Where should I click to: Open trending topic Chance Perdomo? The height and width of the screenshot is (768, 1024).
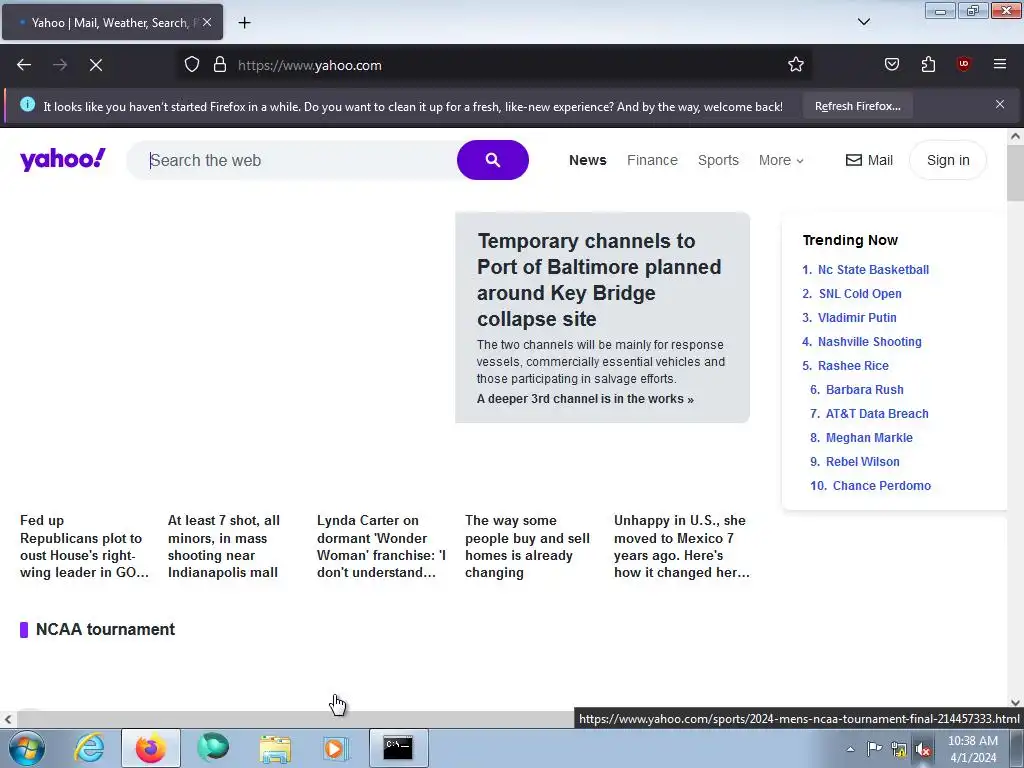pyautogui.click(x=882, y=486)
